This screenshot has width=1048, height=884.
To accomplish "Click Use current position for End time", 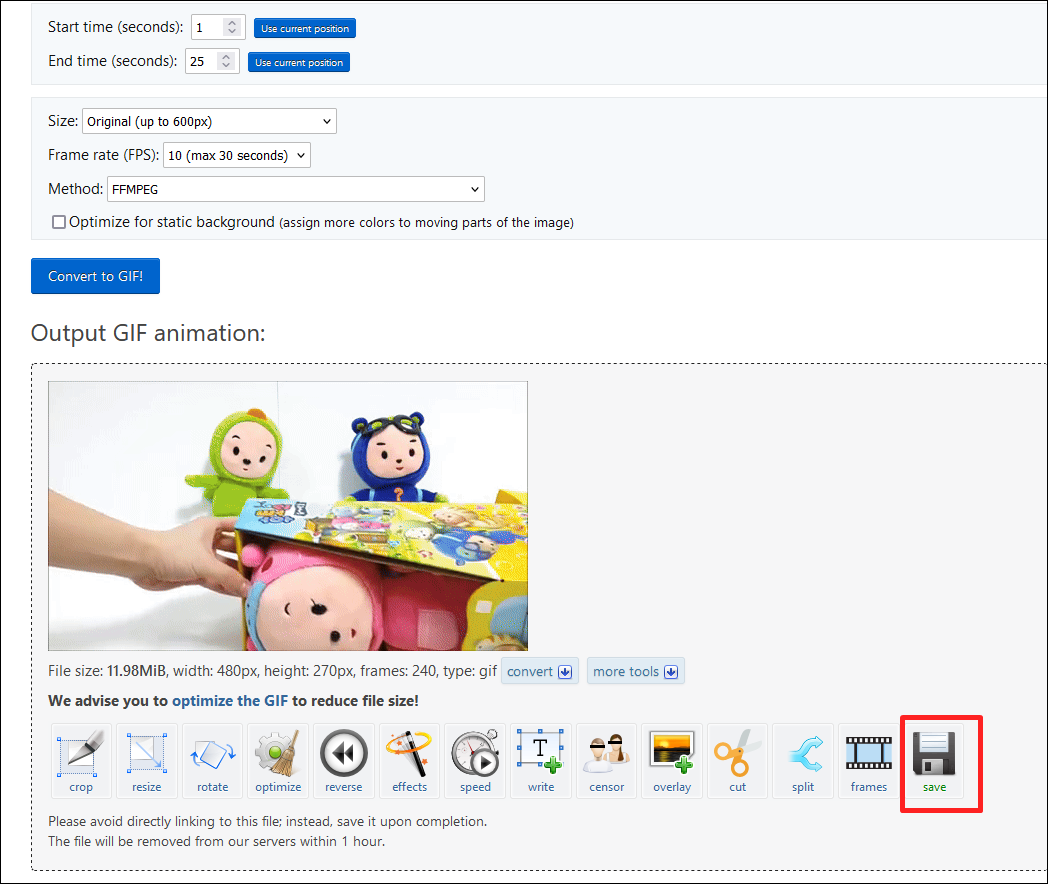I will click(x=299, y=62).
